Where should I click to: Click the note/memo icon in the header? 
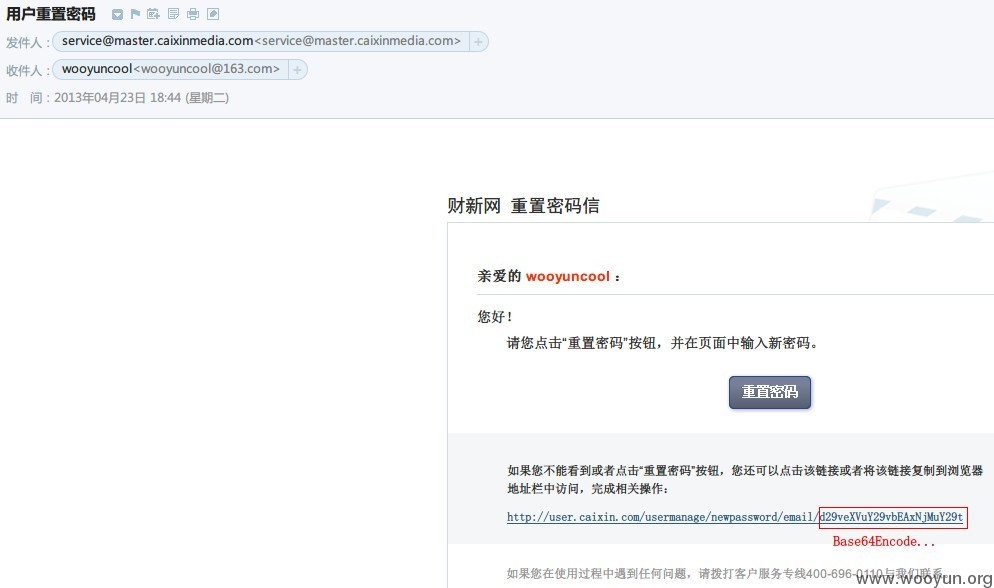(173, 13)
